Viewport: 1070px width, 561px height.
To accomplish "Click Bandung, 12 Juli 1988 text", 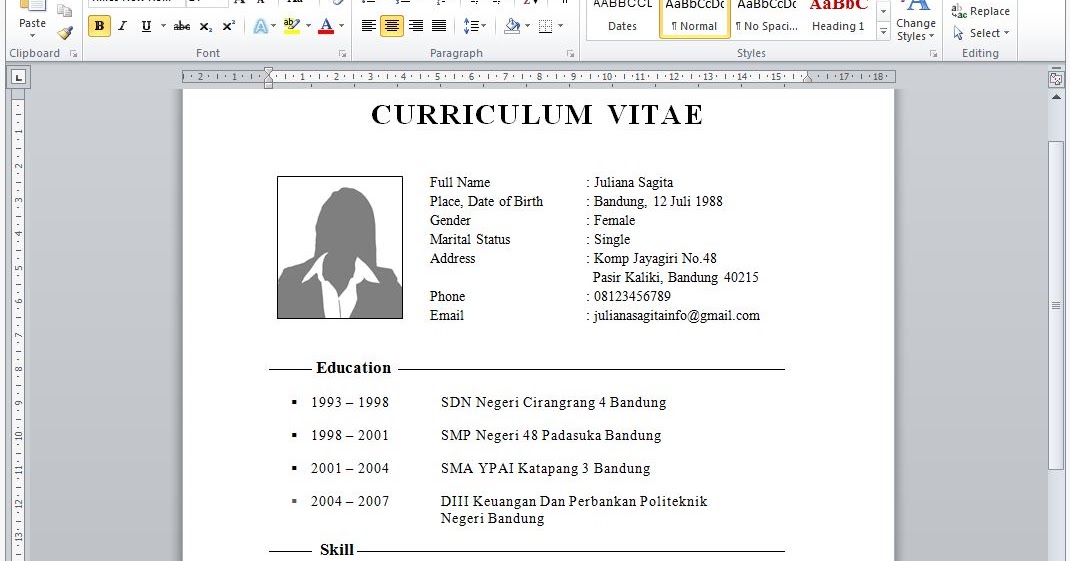I will pos(658,201).
